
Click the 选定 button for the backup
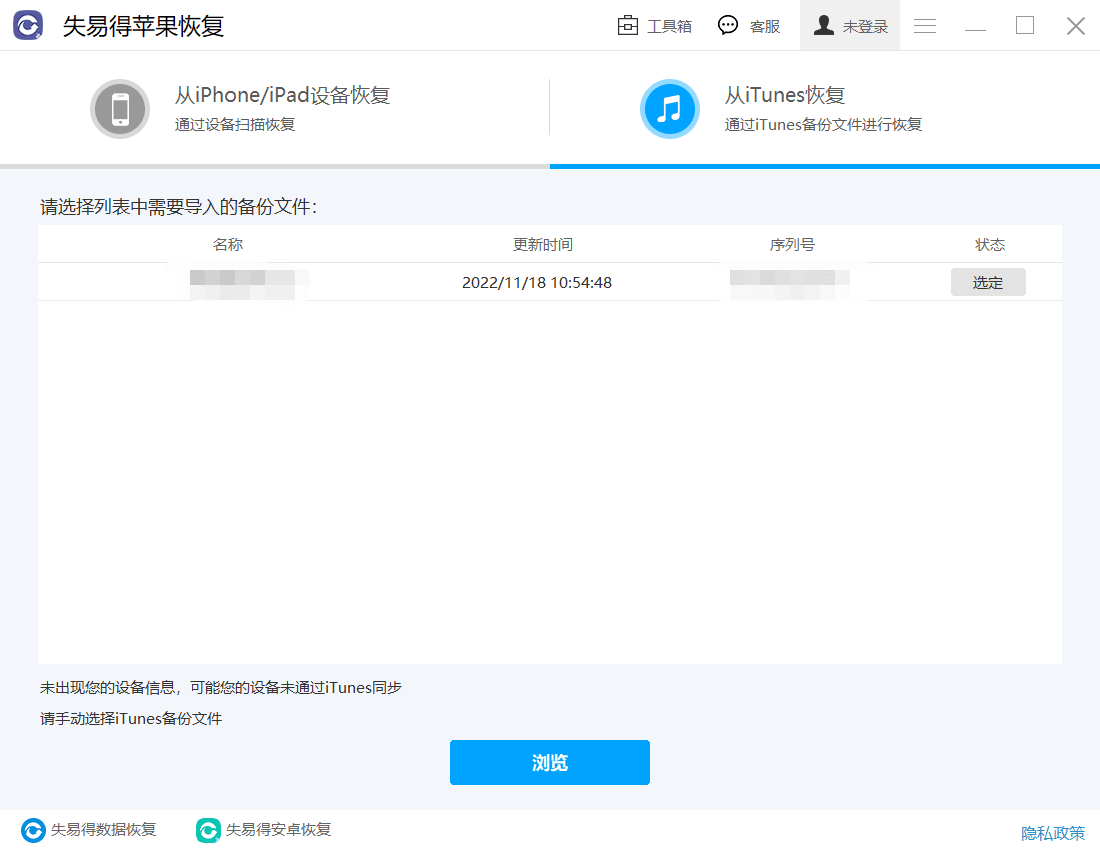pyautogui.click(x=988, y=282)
